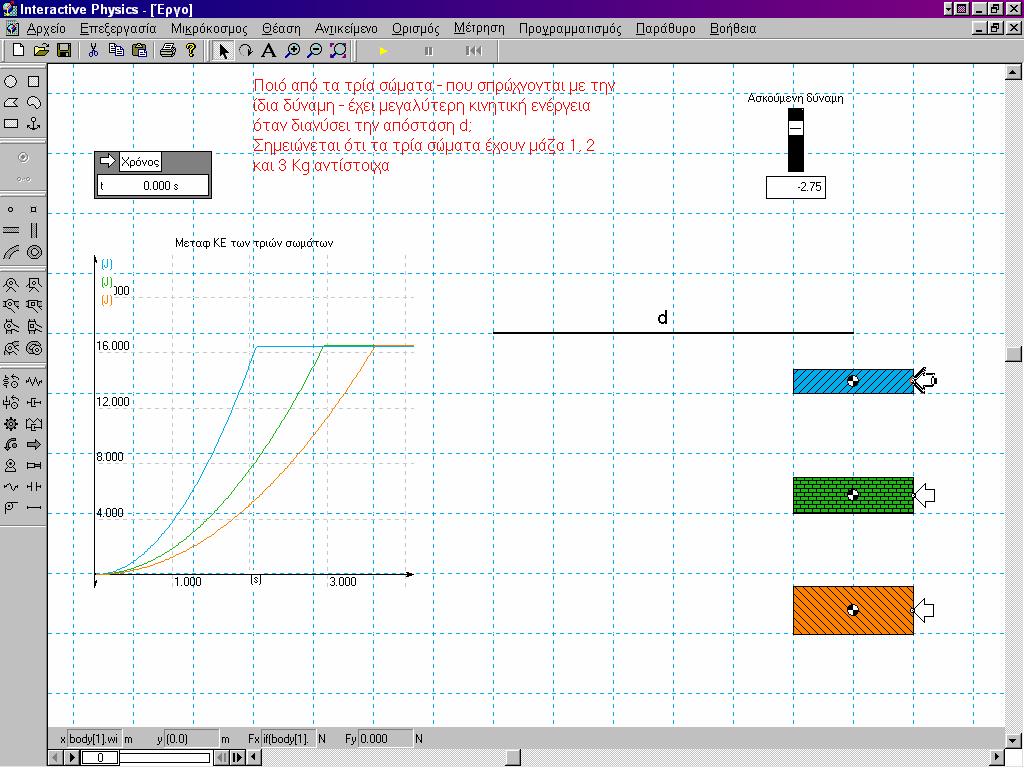Open the Παράθυρο menu
Viewport: 1024px width, 768px height.
click(665, 29)
